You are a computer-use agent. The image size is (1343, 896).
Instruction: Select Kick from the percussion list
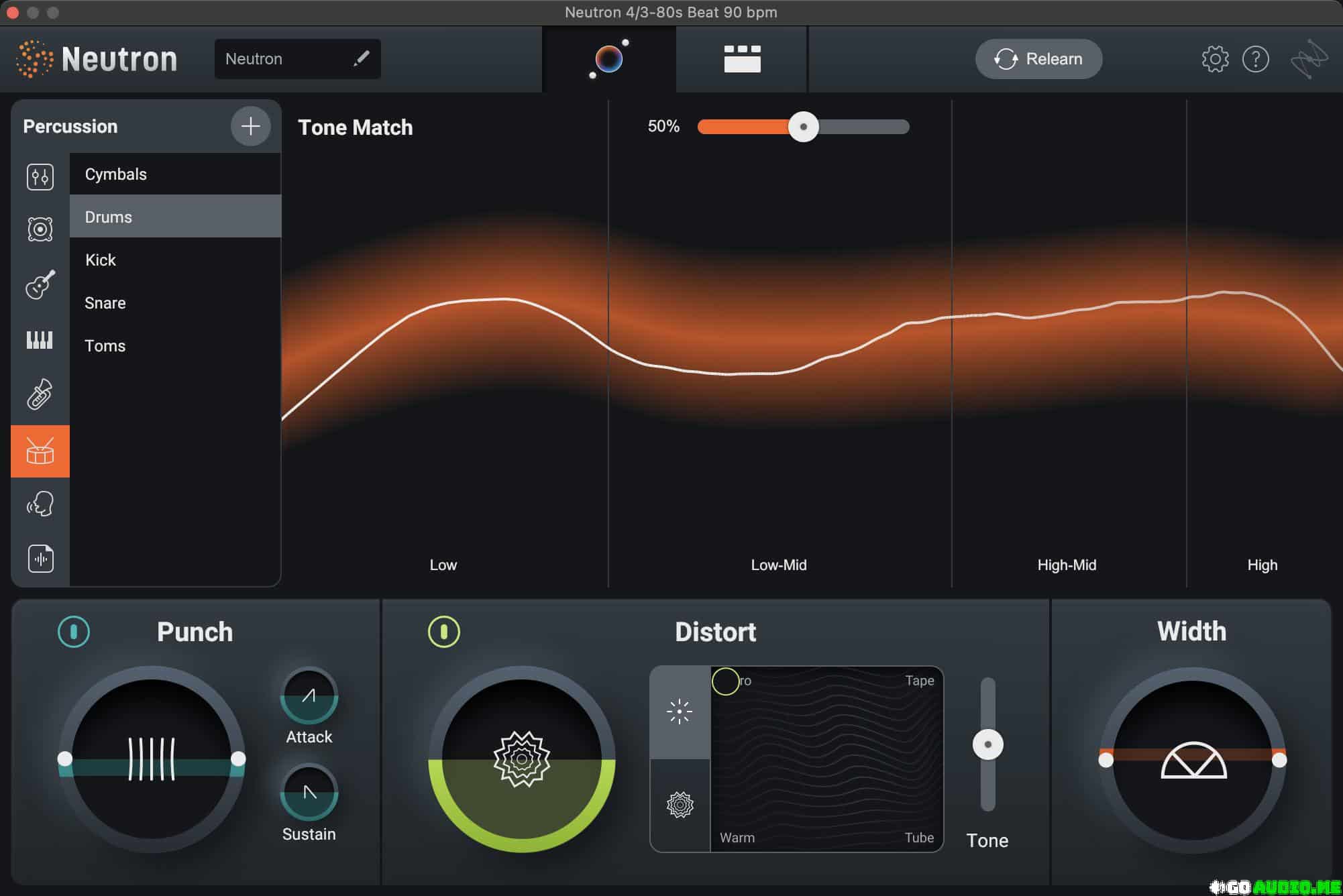[x=175, y=260]
